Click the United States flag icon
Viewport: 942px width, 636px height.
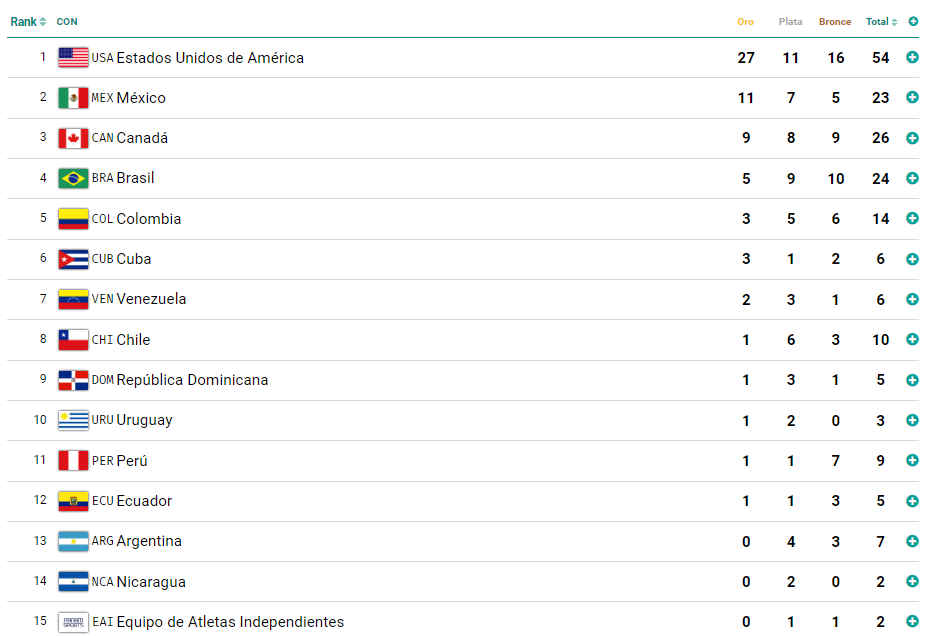(73, 58)
